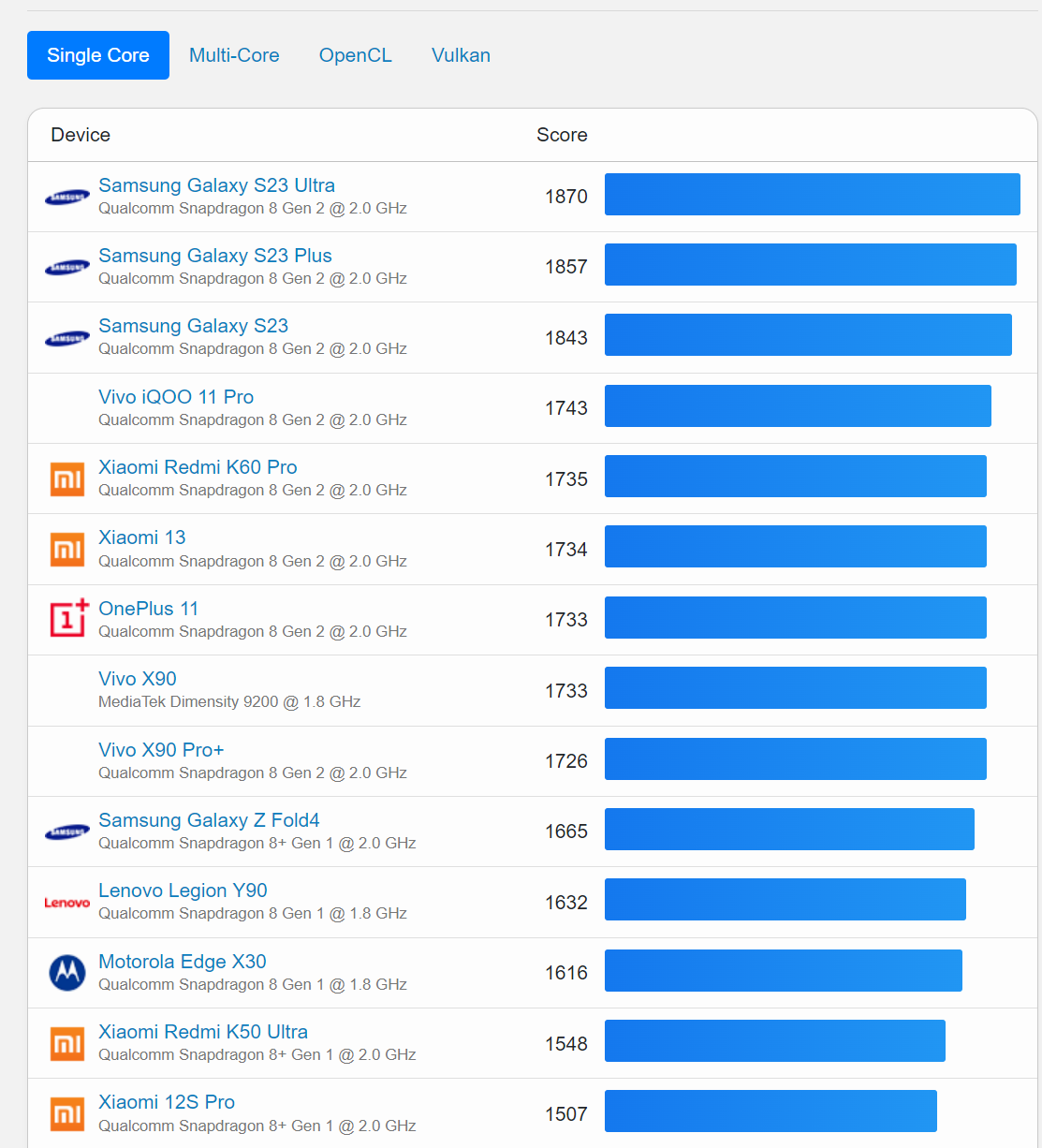This screenshot has width=1042, height=1148.
Task: Click Xiaomi logo beside Xiaomi 12S Pro
Action: tap(67, 1114)
